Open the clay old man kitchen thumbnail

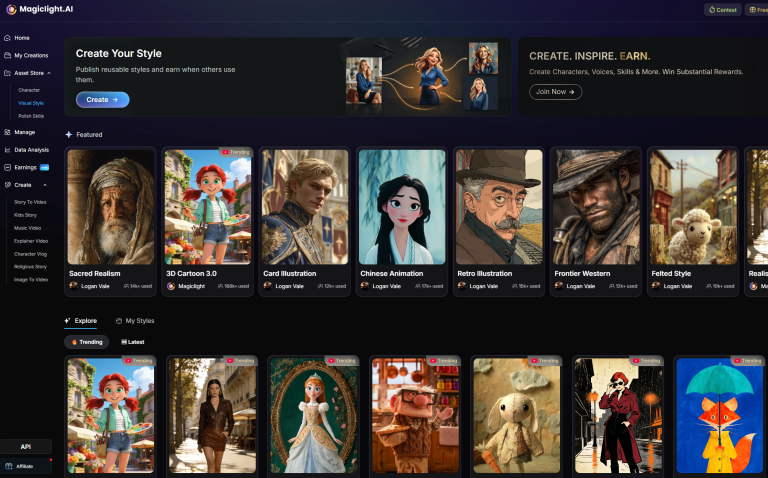pyautogui.click(x=415, y=415)
